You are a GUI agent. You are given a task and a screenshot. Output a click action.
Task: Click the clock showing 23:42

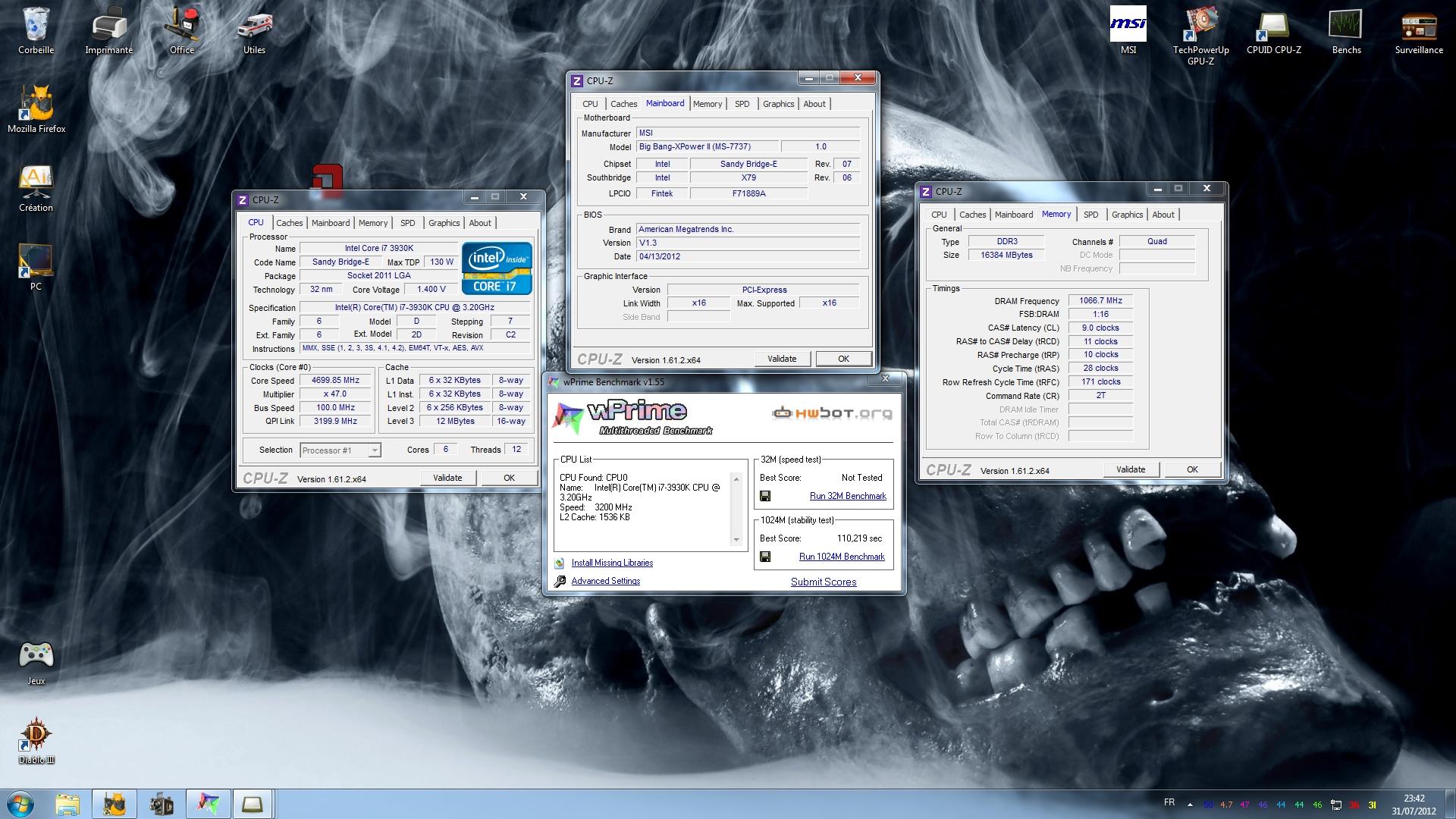coord(1414,799)
